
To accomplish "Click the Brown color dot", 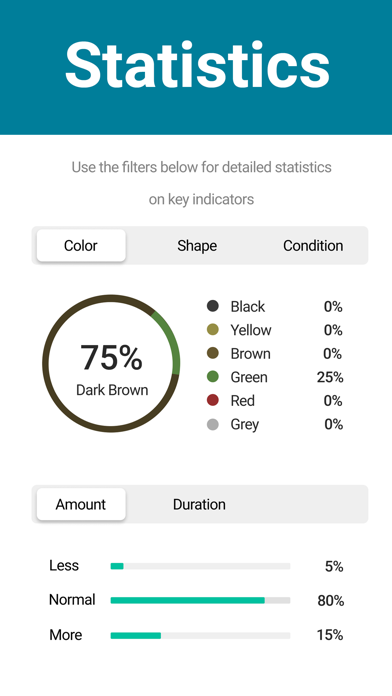I will [x=213, y=353].
